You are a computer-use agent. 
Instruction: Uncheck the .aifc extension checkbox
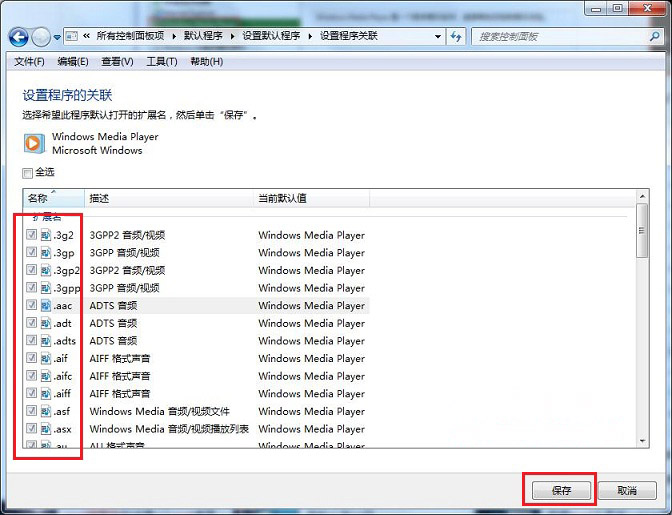(31, 375)
